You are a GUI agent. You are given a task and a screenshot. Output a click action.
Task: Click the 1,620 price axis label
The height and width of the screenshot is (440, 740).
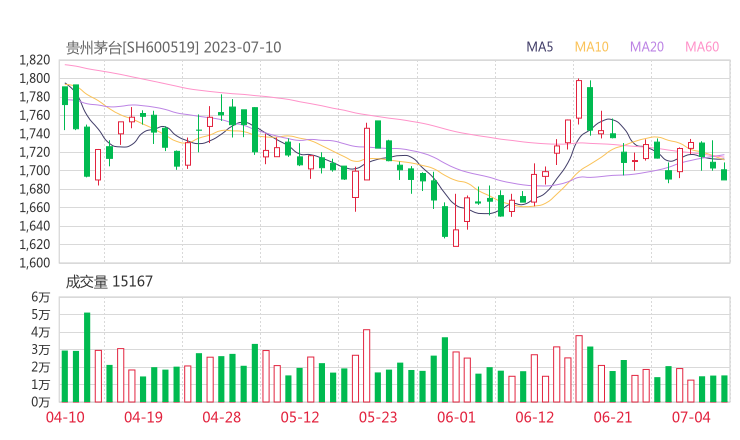[34, 244]
